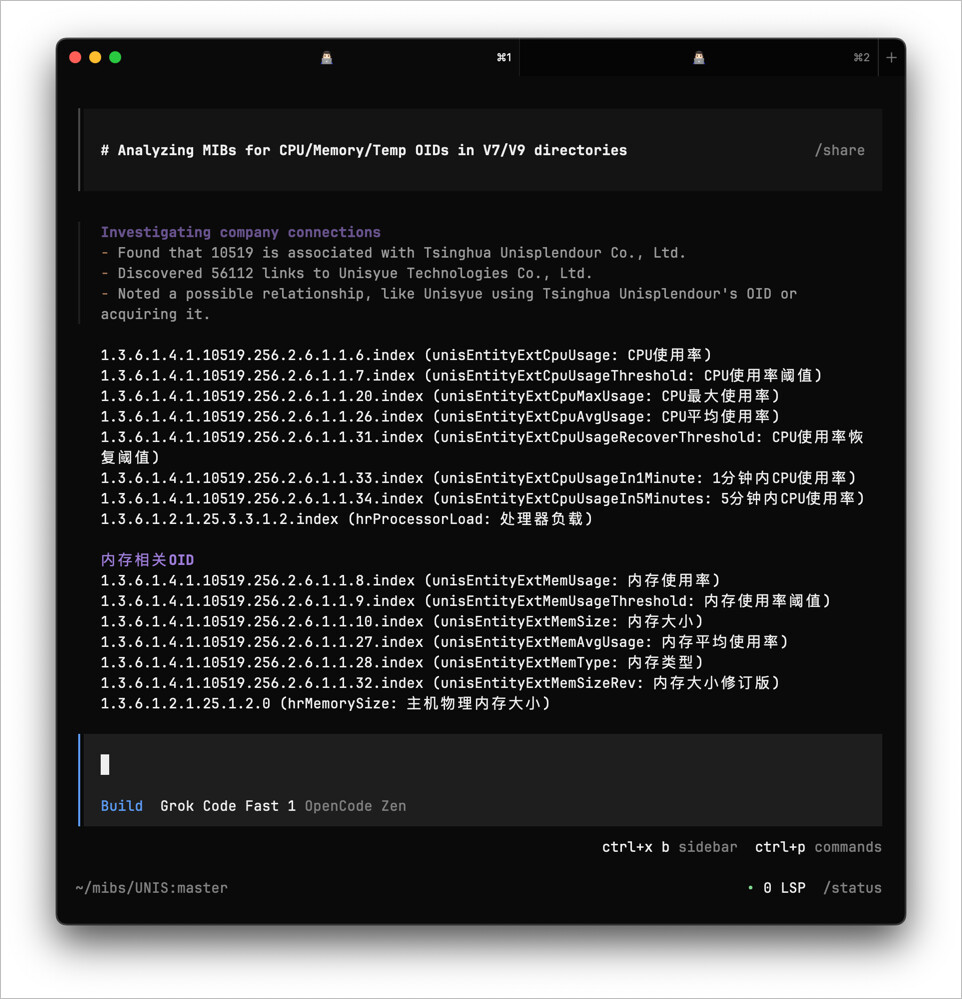
Task: Focus the prompt input box
Action: coord(480,765)
